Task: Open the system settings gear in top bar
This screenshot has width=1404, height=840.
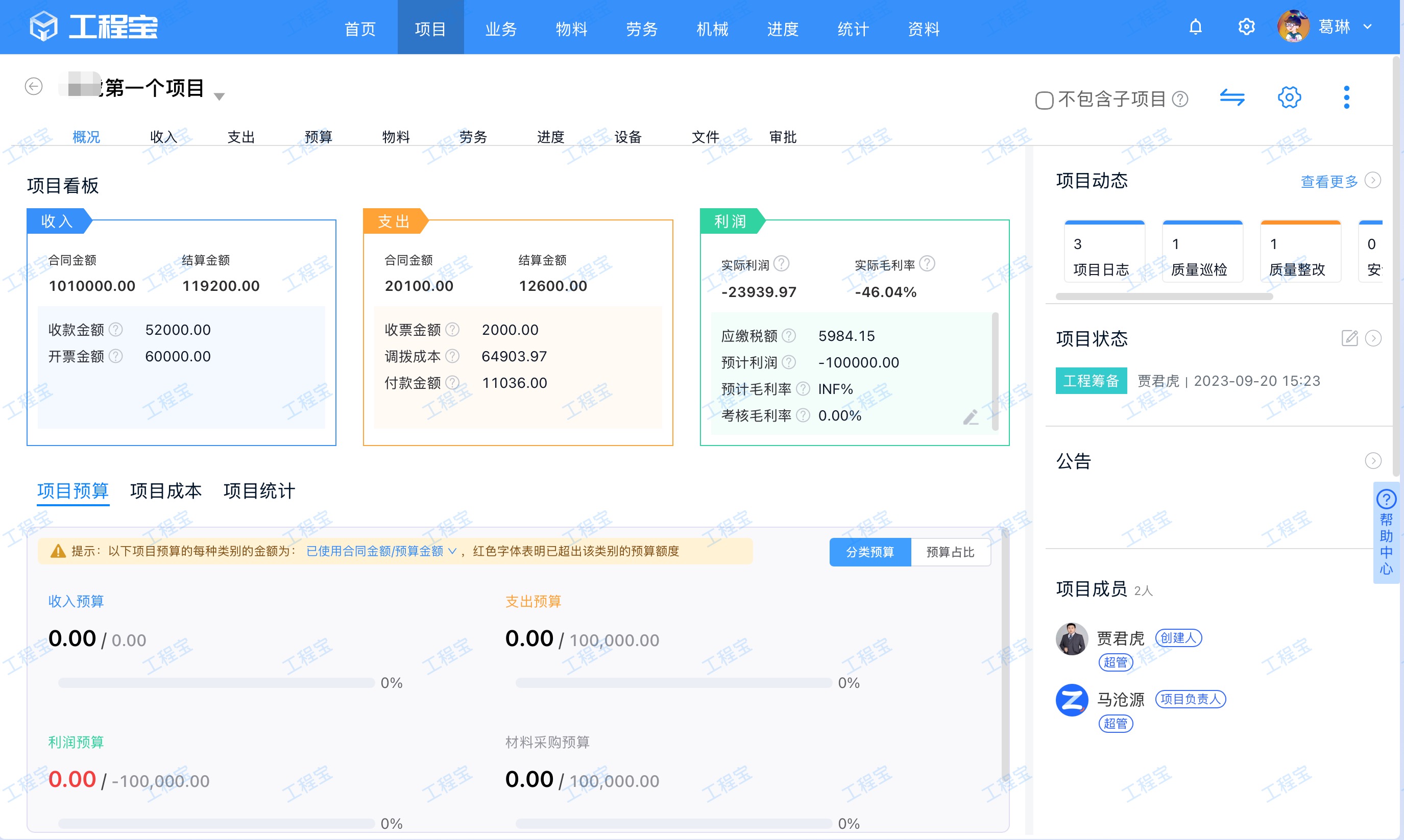Action: (1247, 26)
